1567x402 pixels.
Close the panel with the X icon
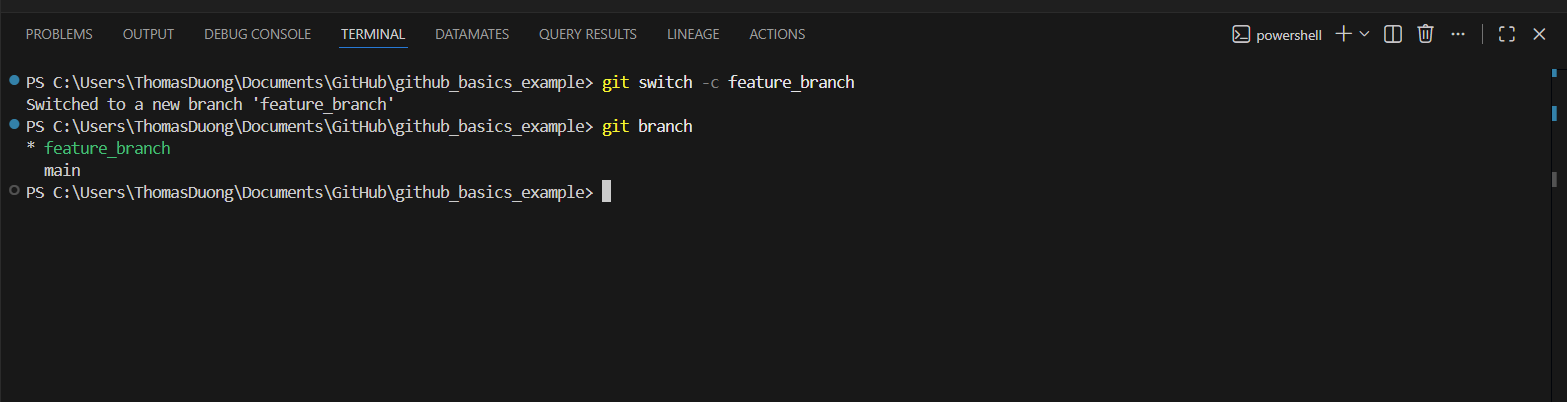[1539, 34]
